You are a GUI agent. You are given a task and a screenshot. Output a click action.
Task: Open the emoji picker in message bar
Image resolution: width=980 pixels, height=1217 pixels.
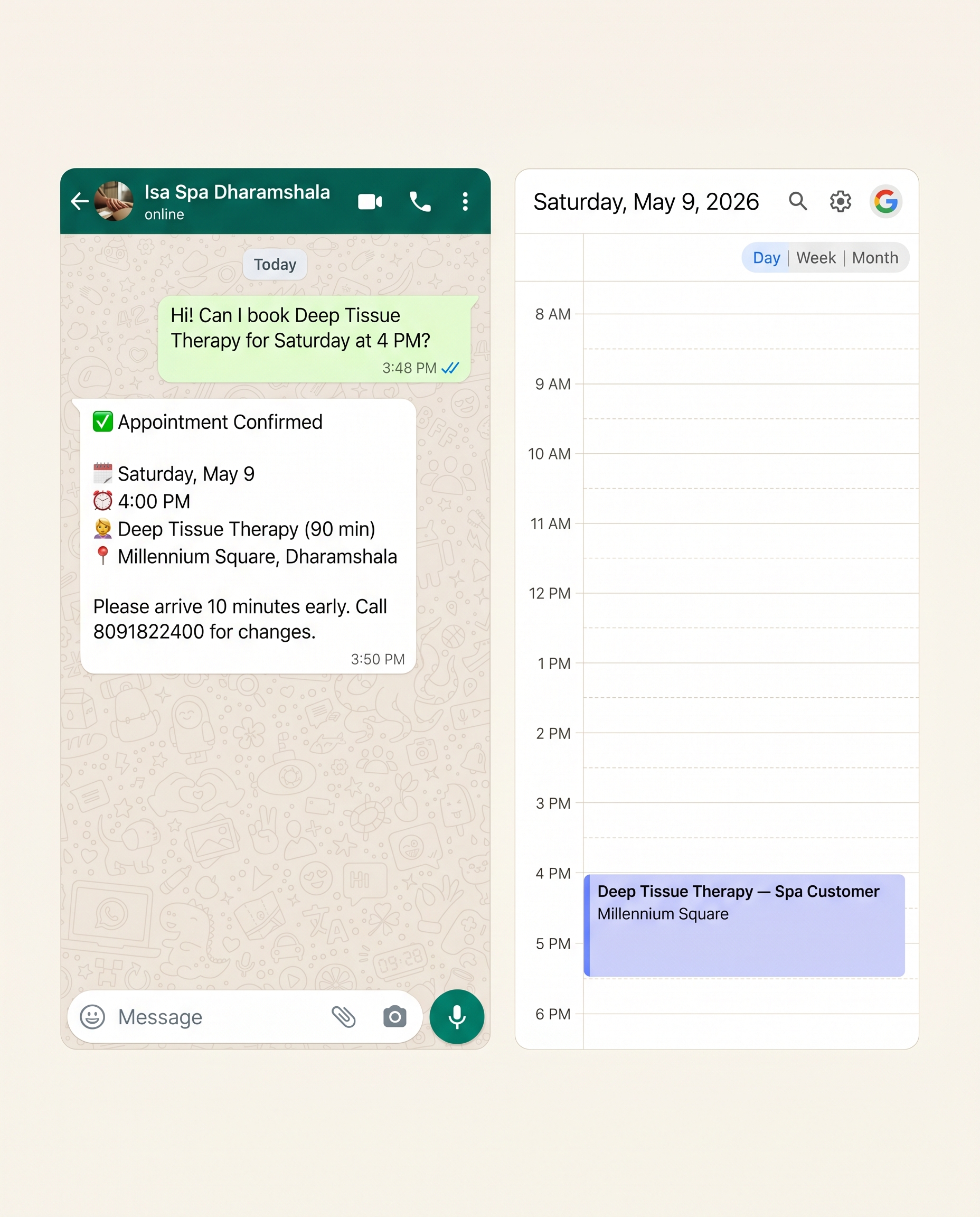pos(92,1016)
